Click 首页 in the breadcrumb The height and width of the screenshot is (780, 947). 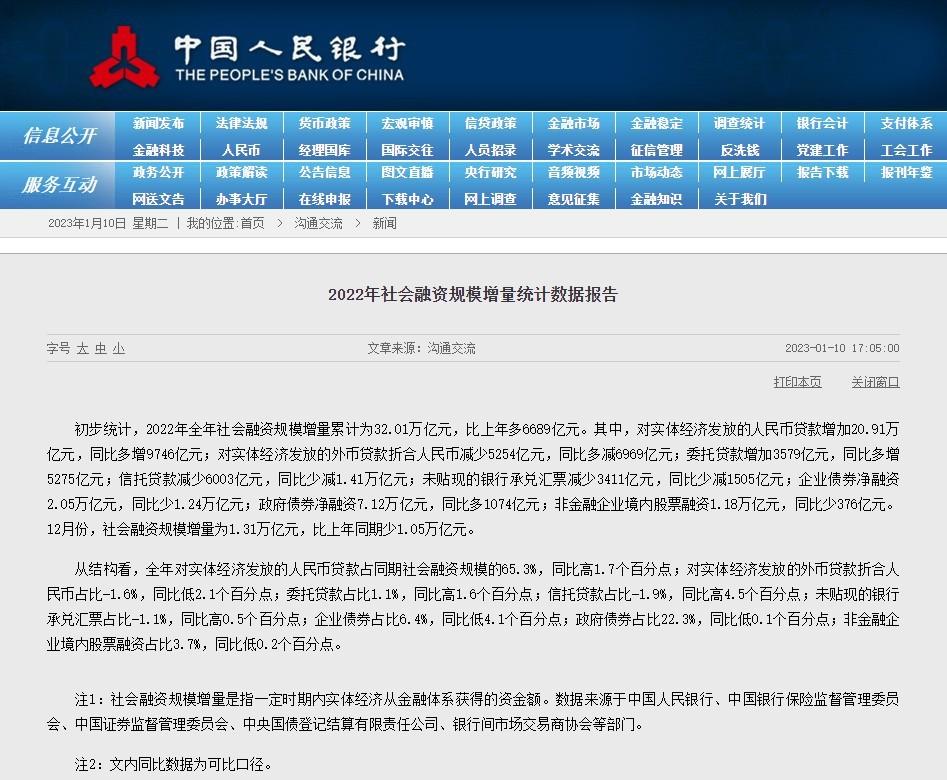point(252,224)
